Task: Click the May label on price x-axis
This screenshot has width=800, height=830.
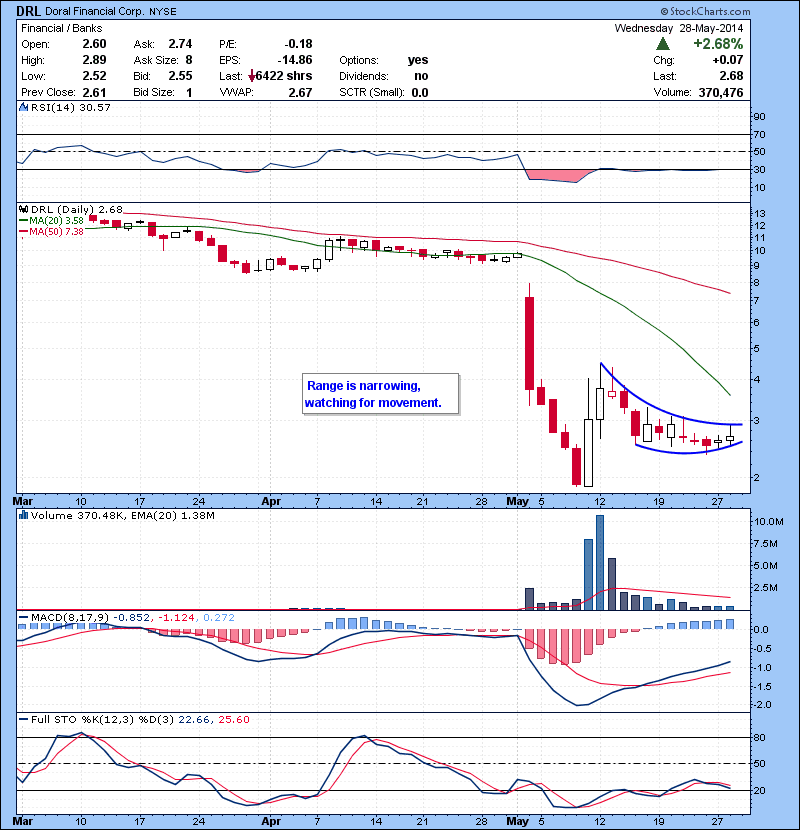Action: coord(517,501)
